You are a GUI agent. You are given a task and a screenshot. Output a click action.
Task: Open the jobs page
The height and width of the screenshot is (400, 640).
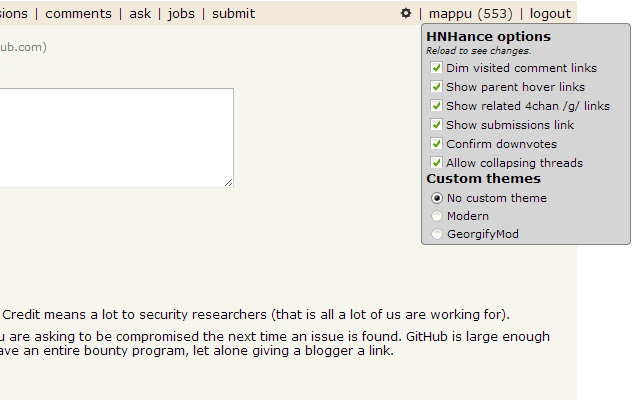pos(181,14)
